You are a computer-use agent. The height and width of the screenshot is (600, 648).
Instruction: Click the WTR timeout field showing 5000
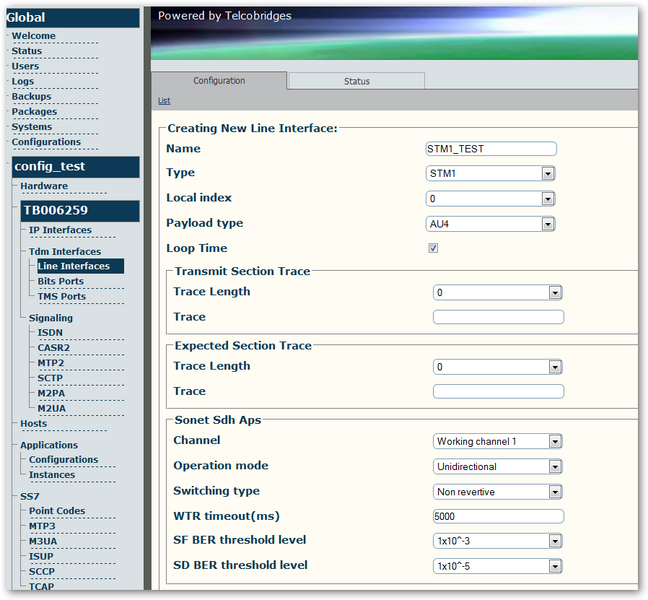tap(498, 516)
